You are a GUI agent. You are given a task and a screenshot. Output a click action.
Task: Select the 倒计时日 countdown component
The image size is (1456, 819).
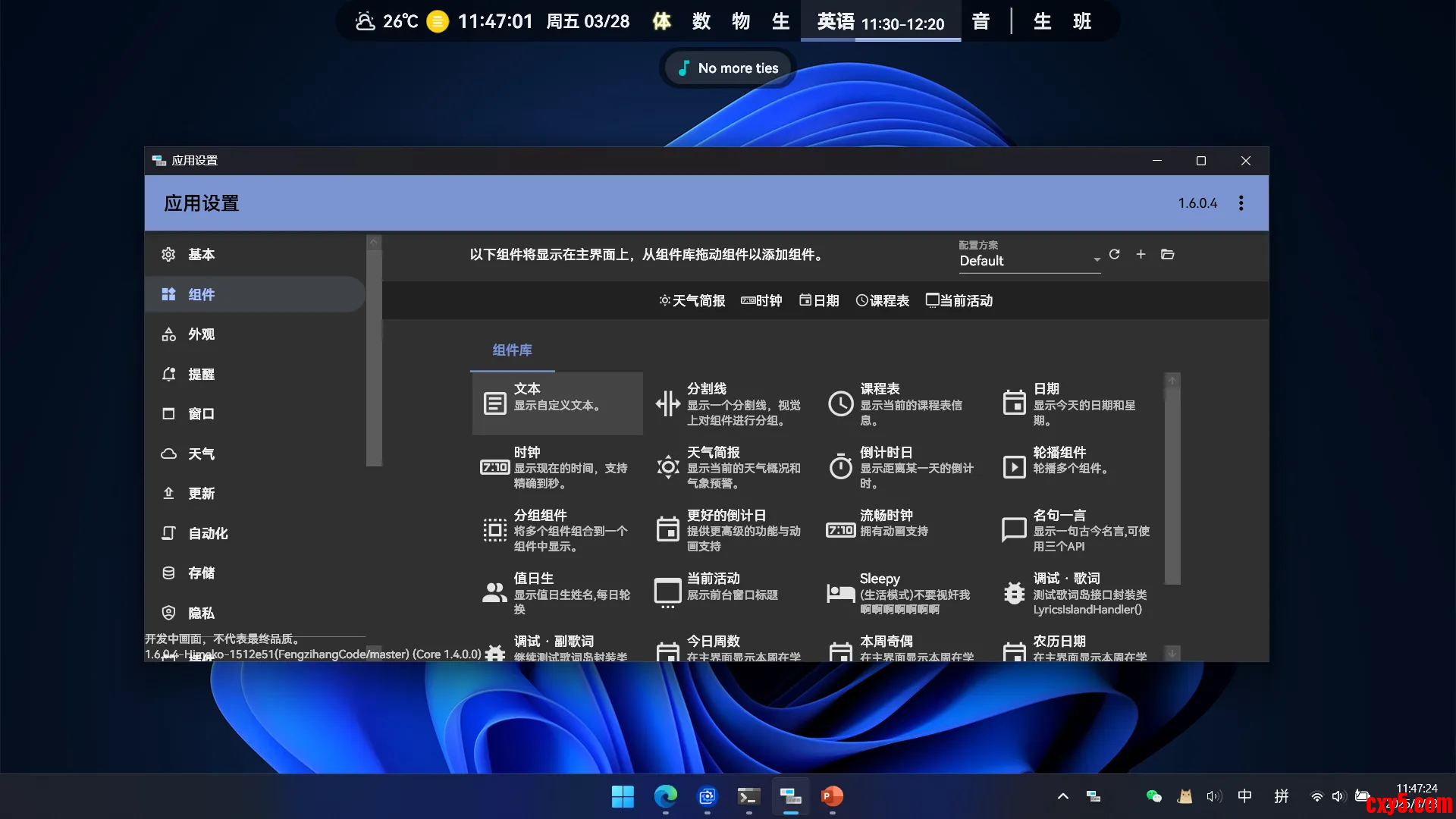[902, 466]
